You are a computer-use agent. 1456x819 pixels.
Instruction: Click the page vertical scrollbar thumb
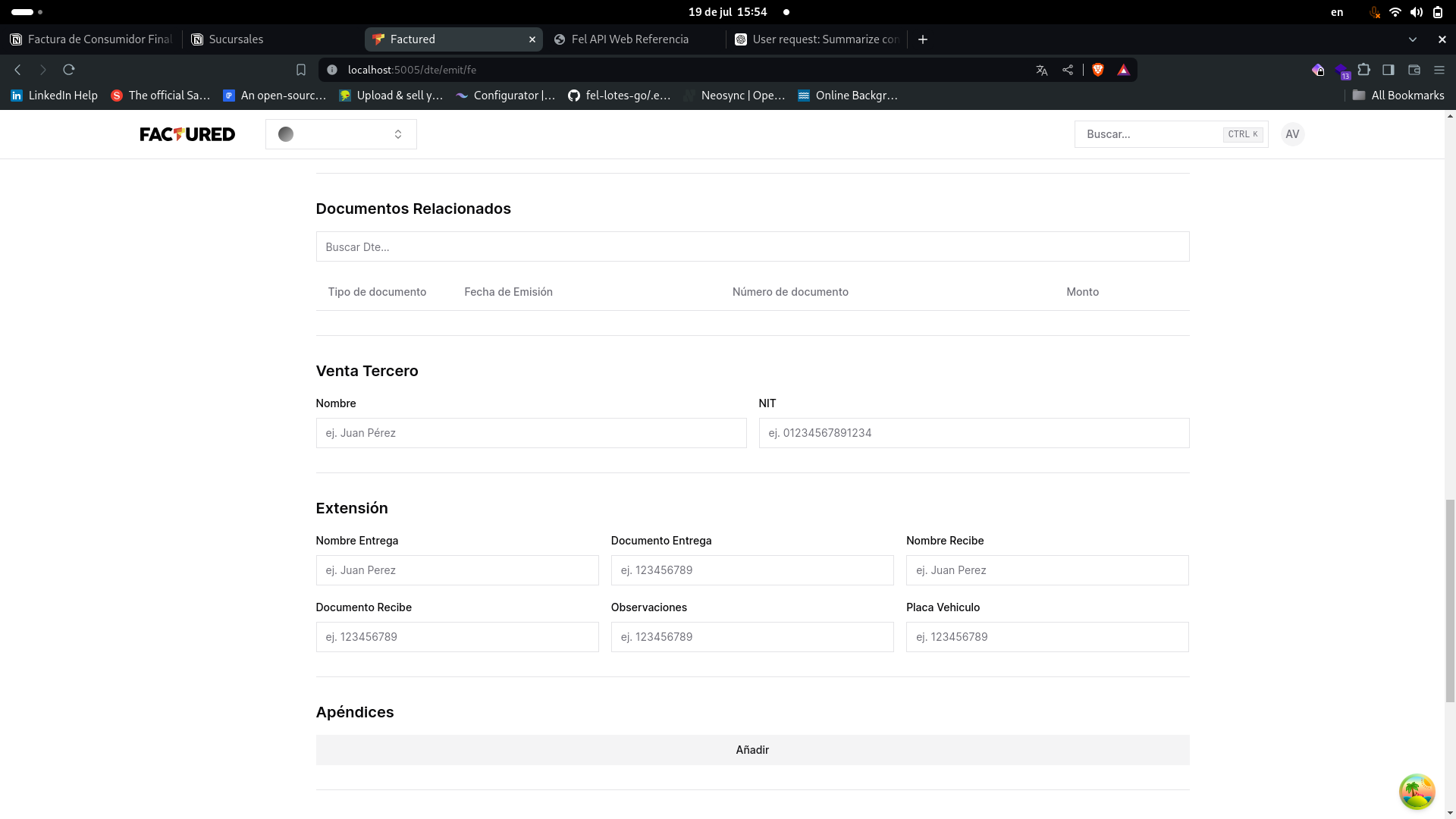tap(1450, 599)
